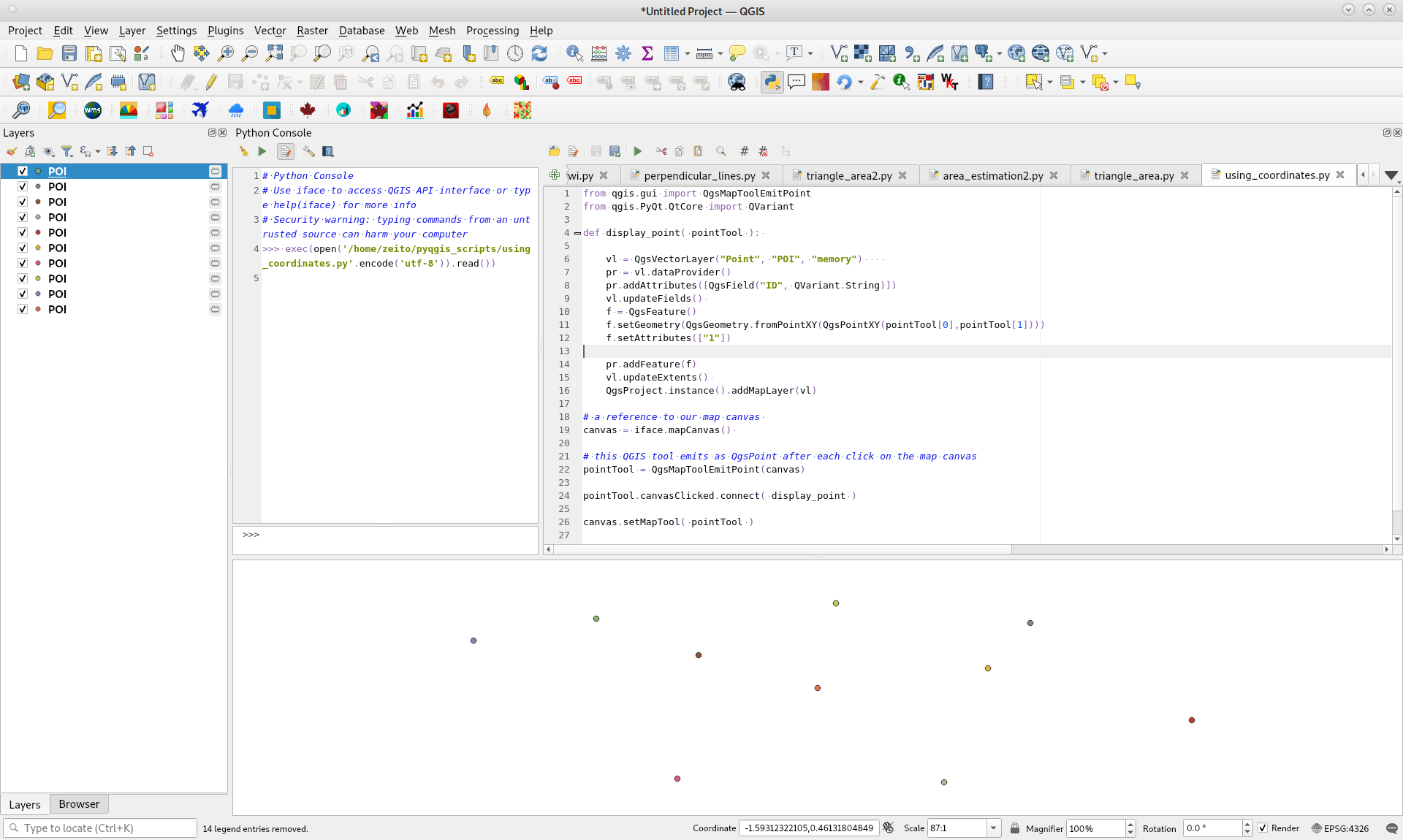Click the EPSG:4326 CRS button
Image resolution: width=1403 pixels, height=840 pixels.
pyautogui.click(x=1339, y=828)
